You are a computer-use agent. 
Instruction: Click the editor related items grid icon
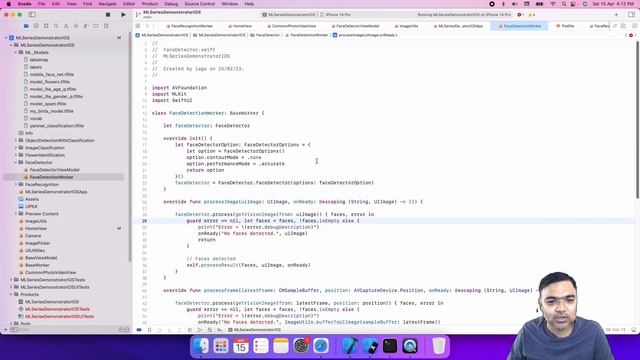tap(138, 26)
